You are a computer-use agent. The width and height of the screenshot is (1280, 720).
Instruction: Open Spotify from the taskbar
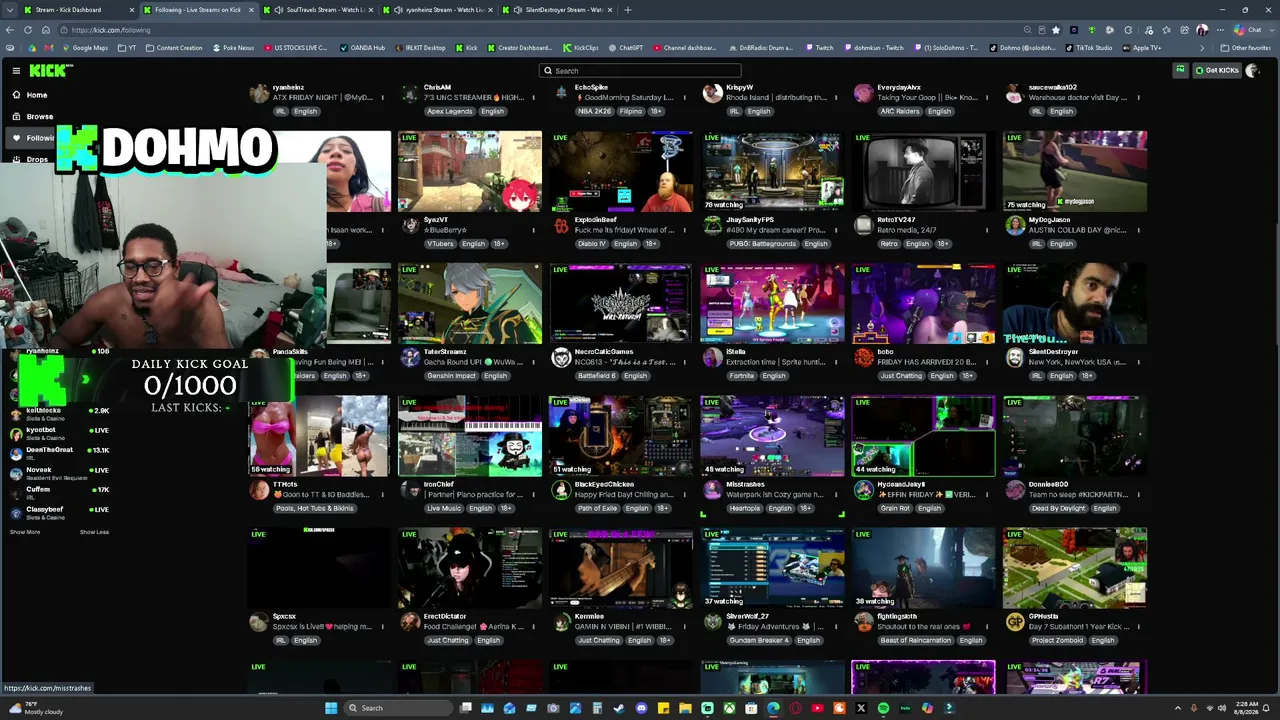pyautogui.click(x=883, y=708)
